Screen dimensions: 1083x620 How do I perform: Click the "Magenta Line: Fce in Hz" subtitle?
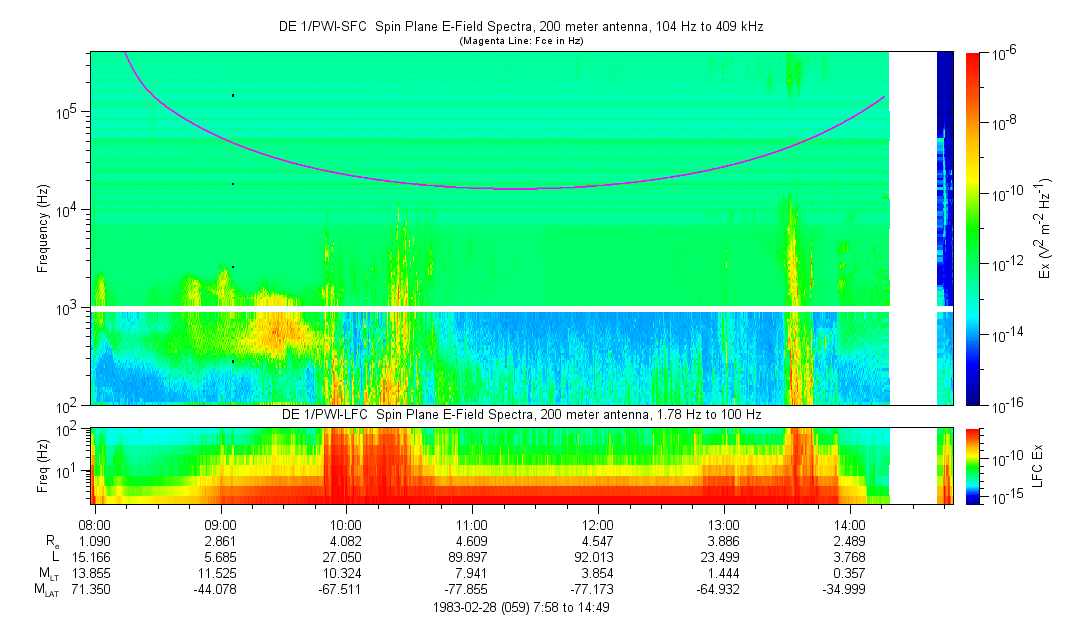click(520, 42)
